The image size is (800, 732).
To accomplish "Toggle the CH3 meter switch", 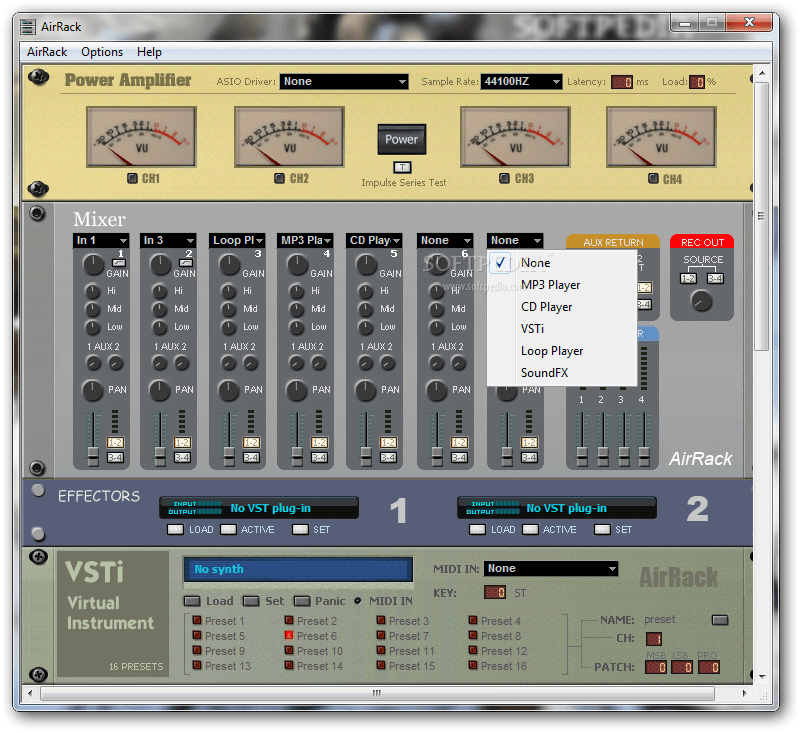I will [x=504, y=178].
